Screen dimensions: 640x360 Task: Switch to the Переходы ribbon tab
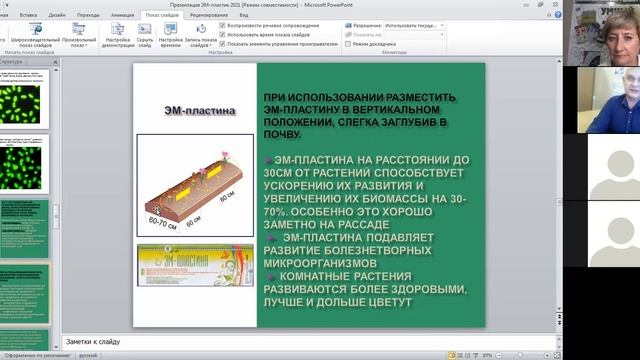coord(88,15)
